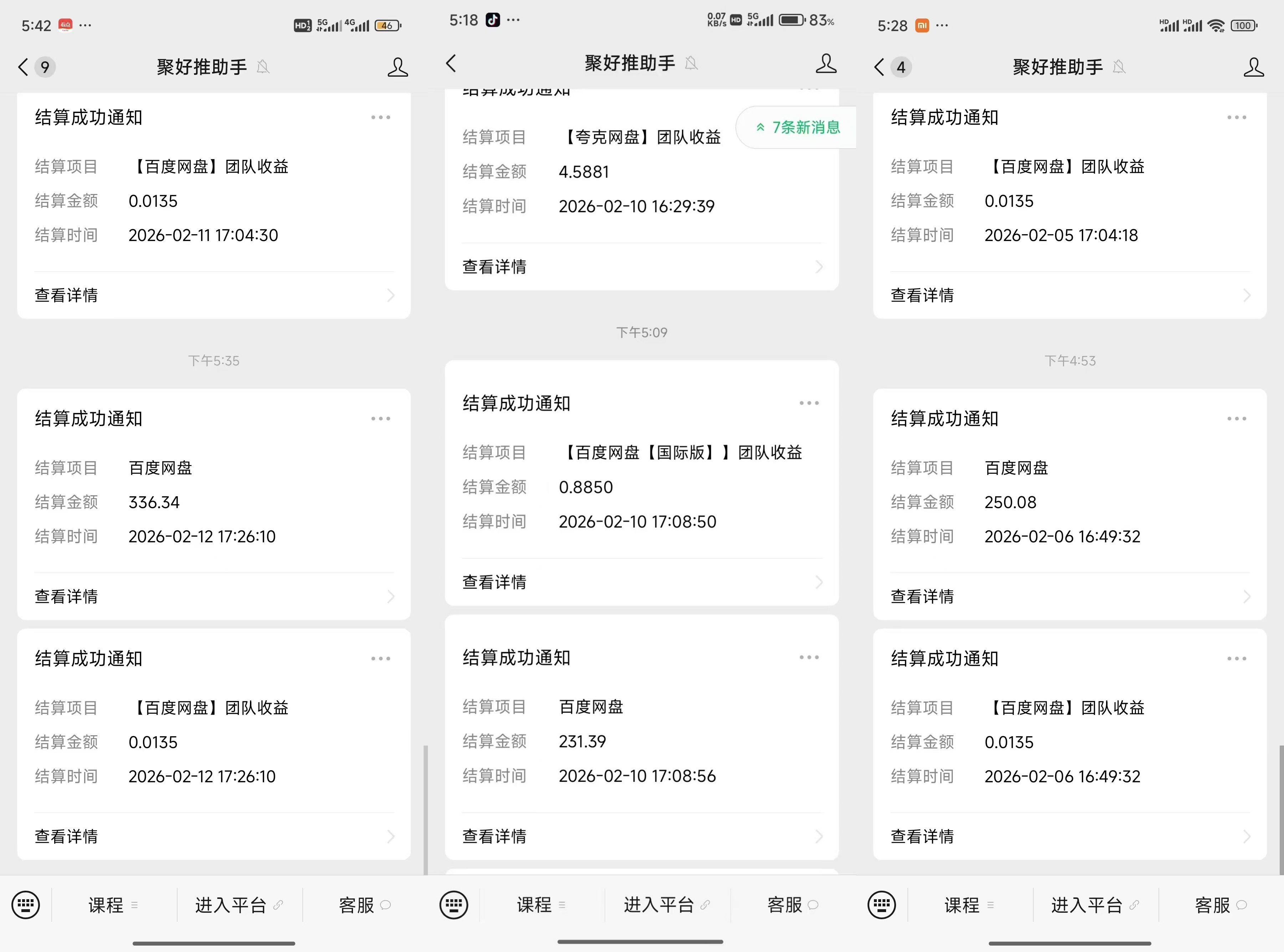
Task: Tap the 83% battery indicator
Action: tap(806, 20)
